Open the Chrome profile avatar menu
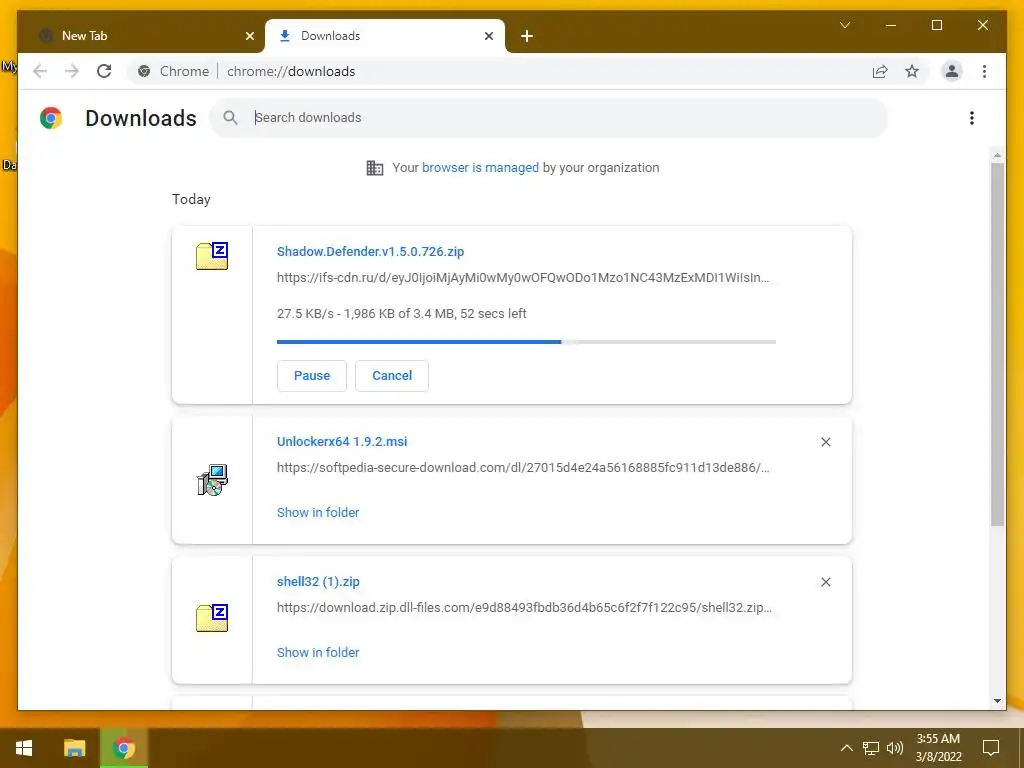Image resolution: width=1024 pixels, height=768 pixels. click(952, 71)
